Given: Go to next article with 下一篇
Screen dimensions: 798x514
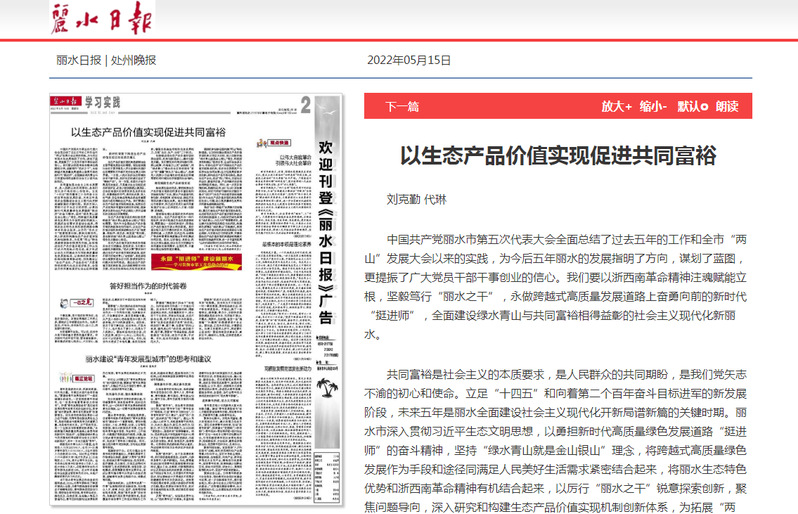Looking at the screenshot, I should (x=402, y=106).
